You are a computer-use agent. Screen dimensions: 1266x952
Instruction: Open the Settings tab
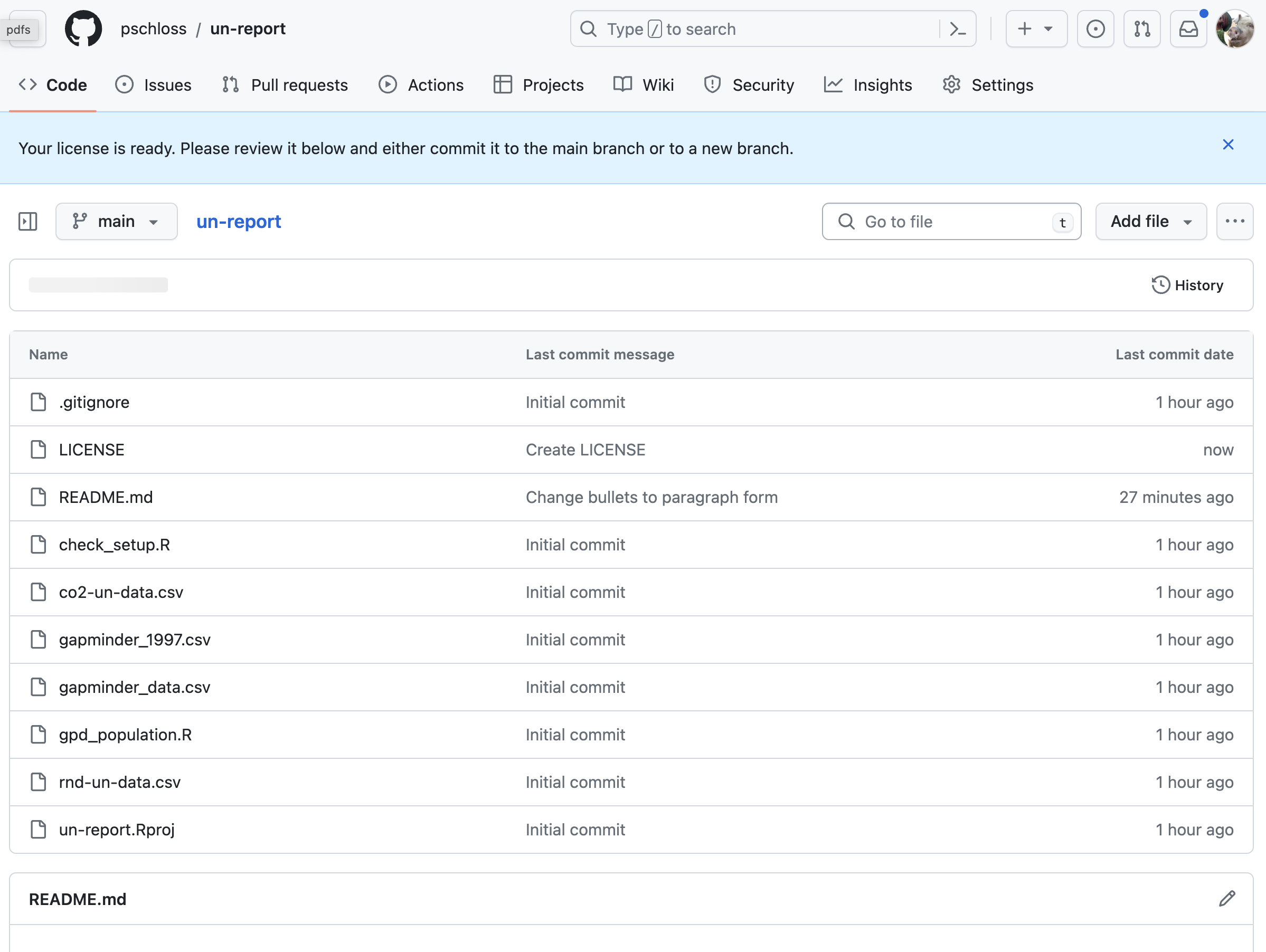pyautogui.click(x=987, y=84)
